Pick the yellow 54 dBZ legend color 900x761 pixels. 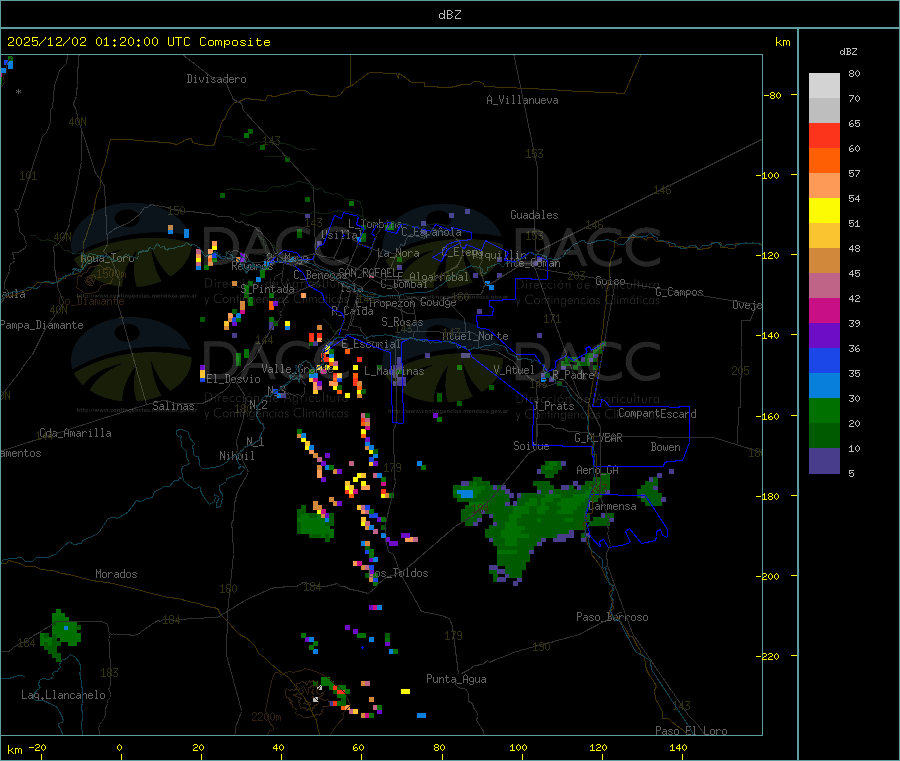click(x=824, y=211)
